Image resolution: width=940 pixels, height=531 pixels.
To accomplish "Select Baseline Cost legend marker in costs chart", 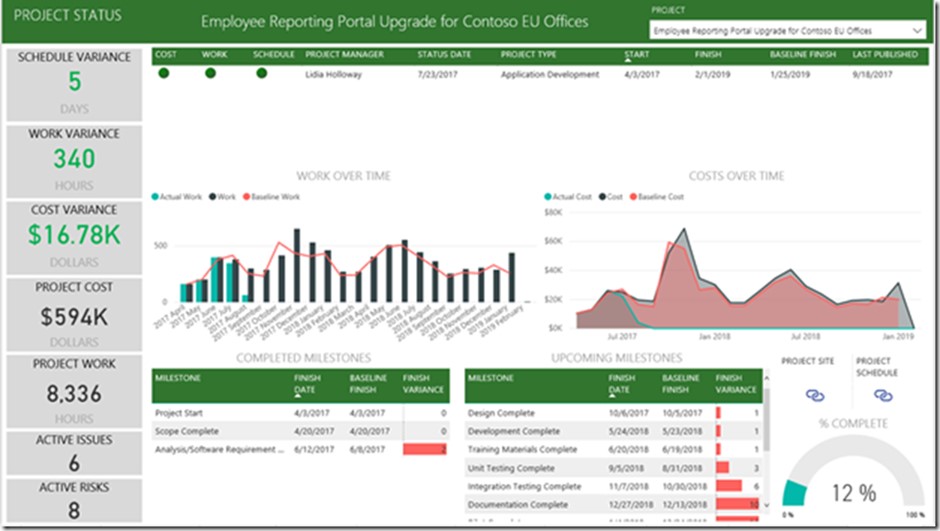I will [x=632, y=197].
